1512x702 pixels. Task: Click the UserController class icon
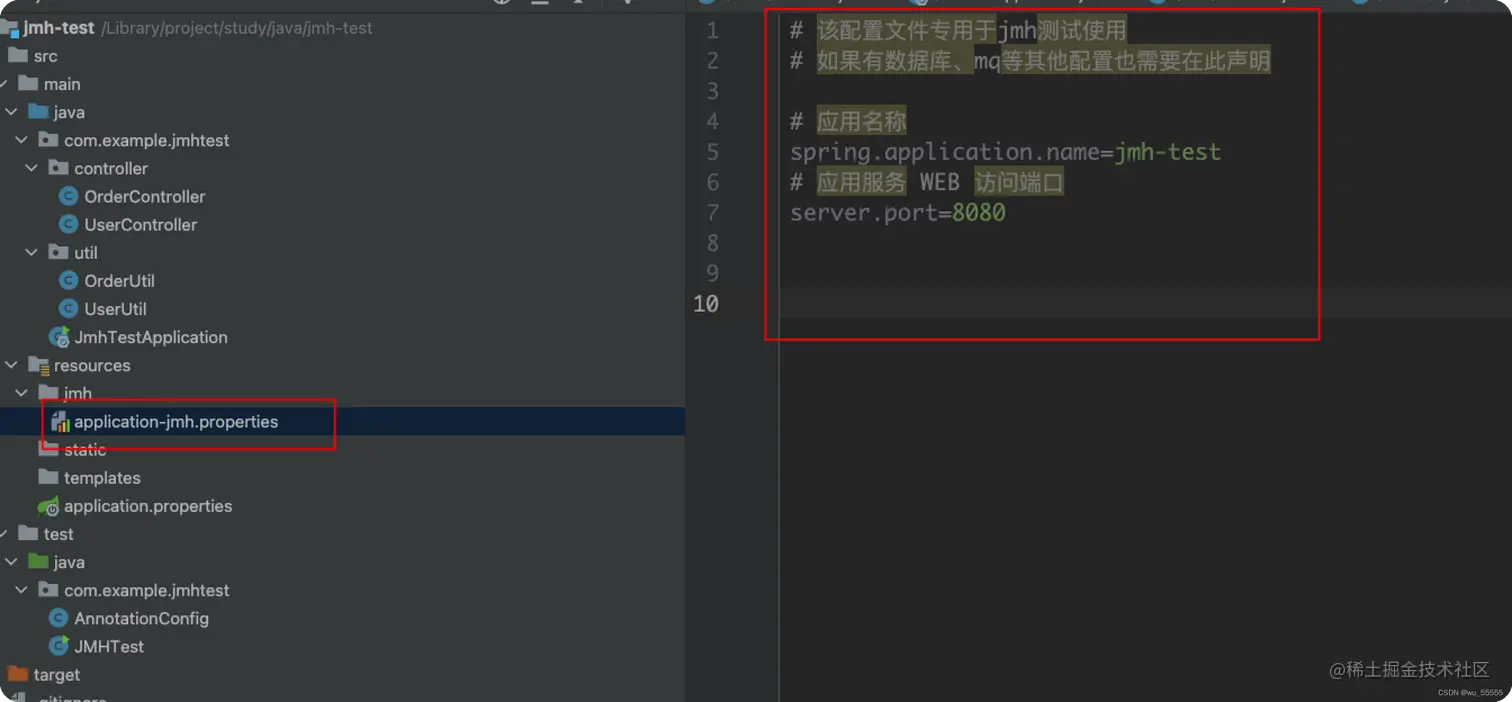[x=69, y=224]
